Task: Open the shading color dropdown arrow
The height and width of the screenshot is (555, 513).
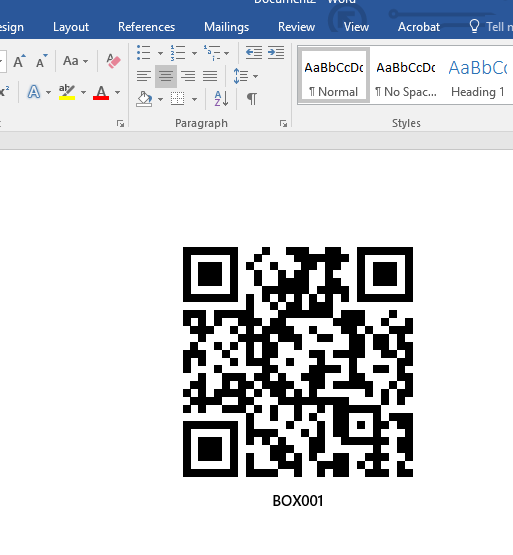Action: click(160, 99)
